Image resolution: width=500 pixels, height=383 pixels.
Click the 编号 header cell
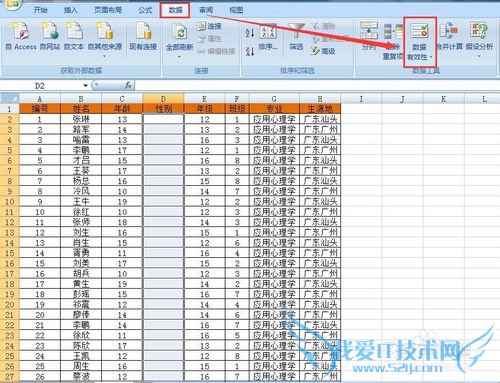point(40,109)
